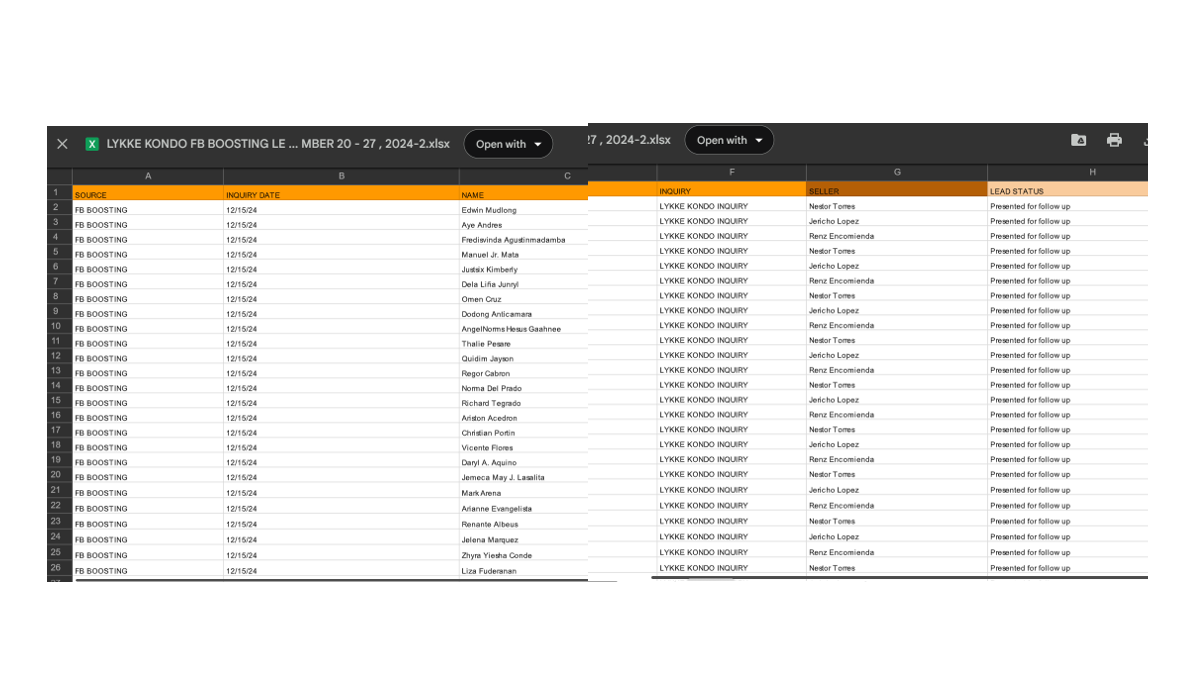Select column A header

click(x=148, y=176)
